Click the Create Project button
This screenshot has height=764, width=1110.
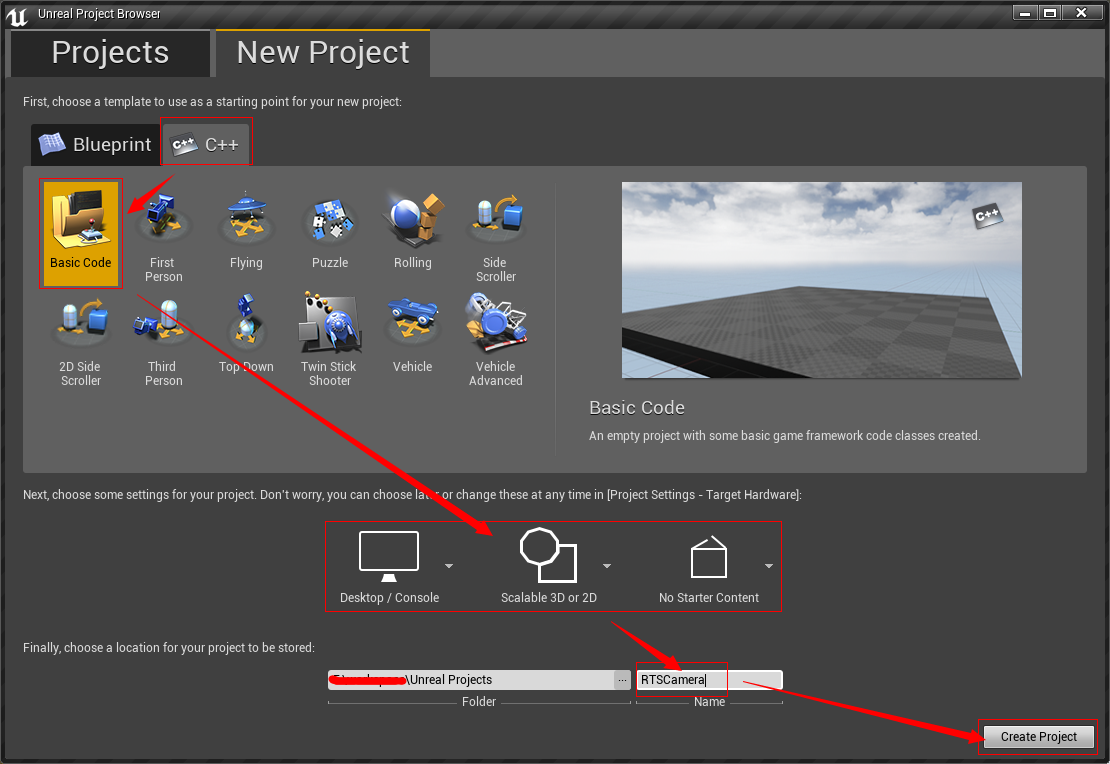(x=1038, y=736)
